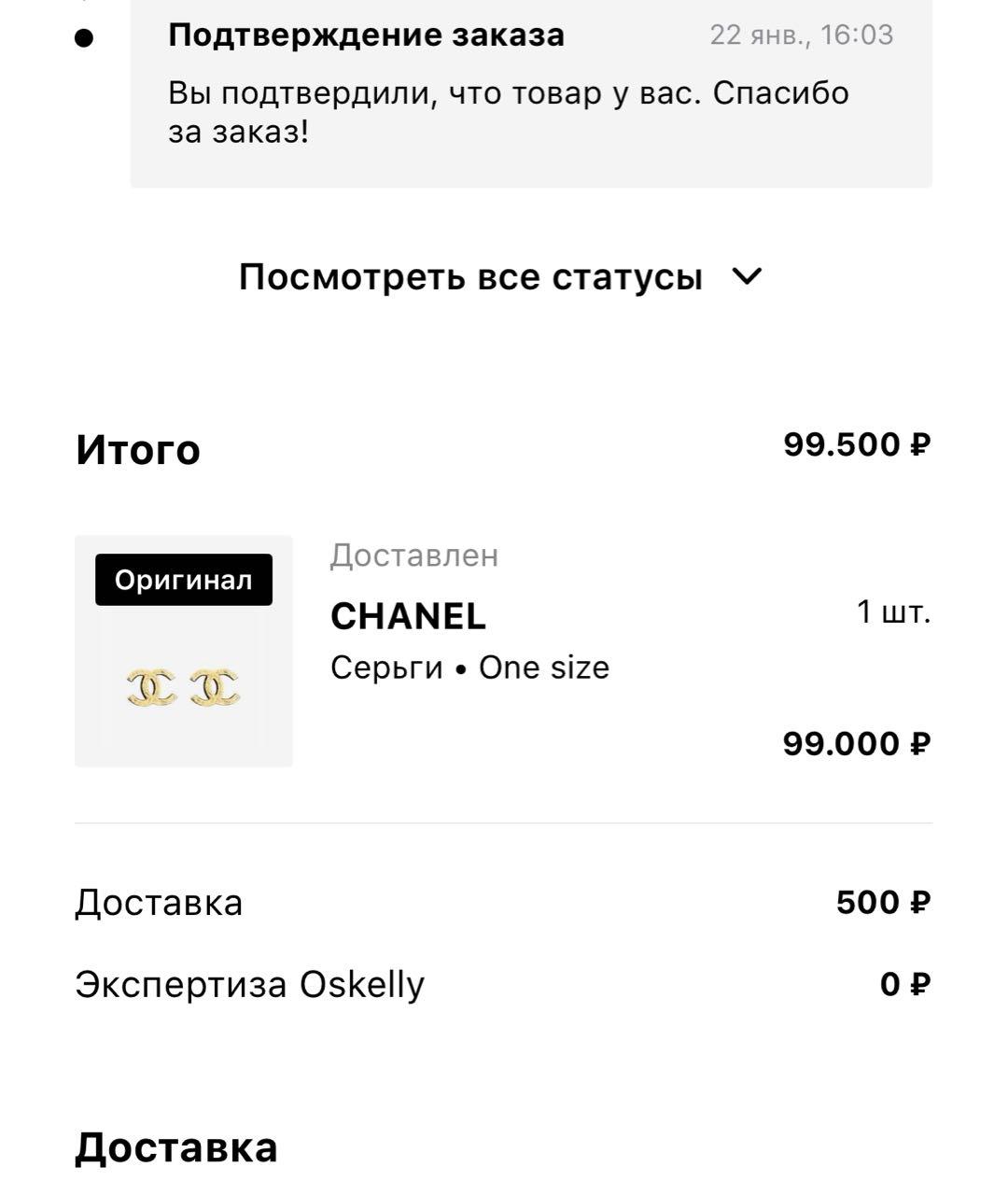Open the "Посмотреть все статусы" link
The width and height of the screenshot is (1008, 1195).
click(470, 277)
